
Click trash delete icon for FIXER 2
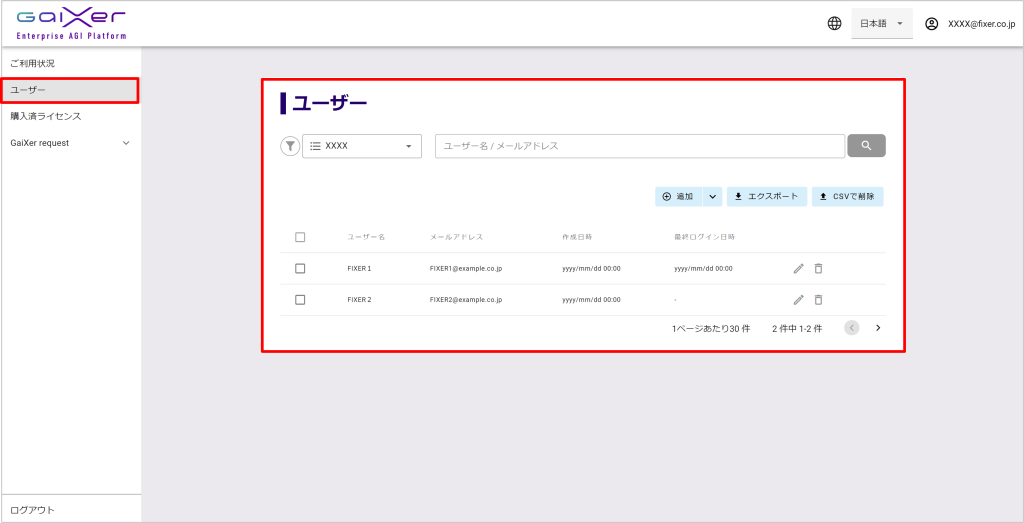coord(818,299)
